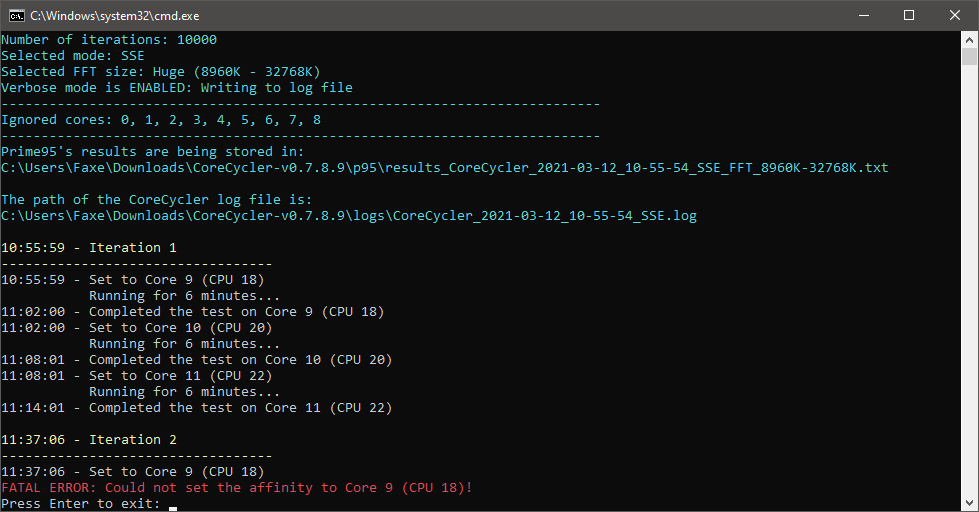Open the cmd.exe system menu icon

pyautogui.click(x=16, y=16)
